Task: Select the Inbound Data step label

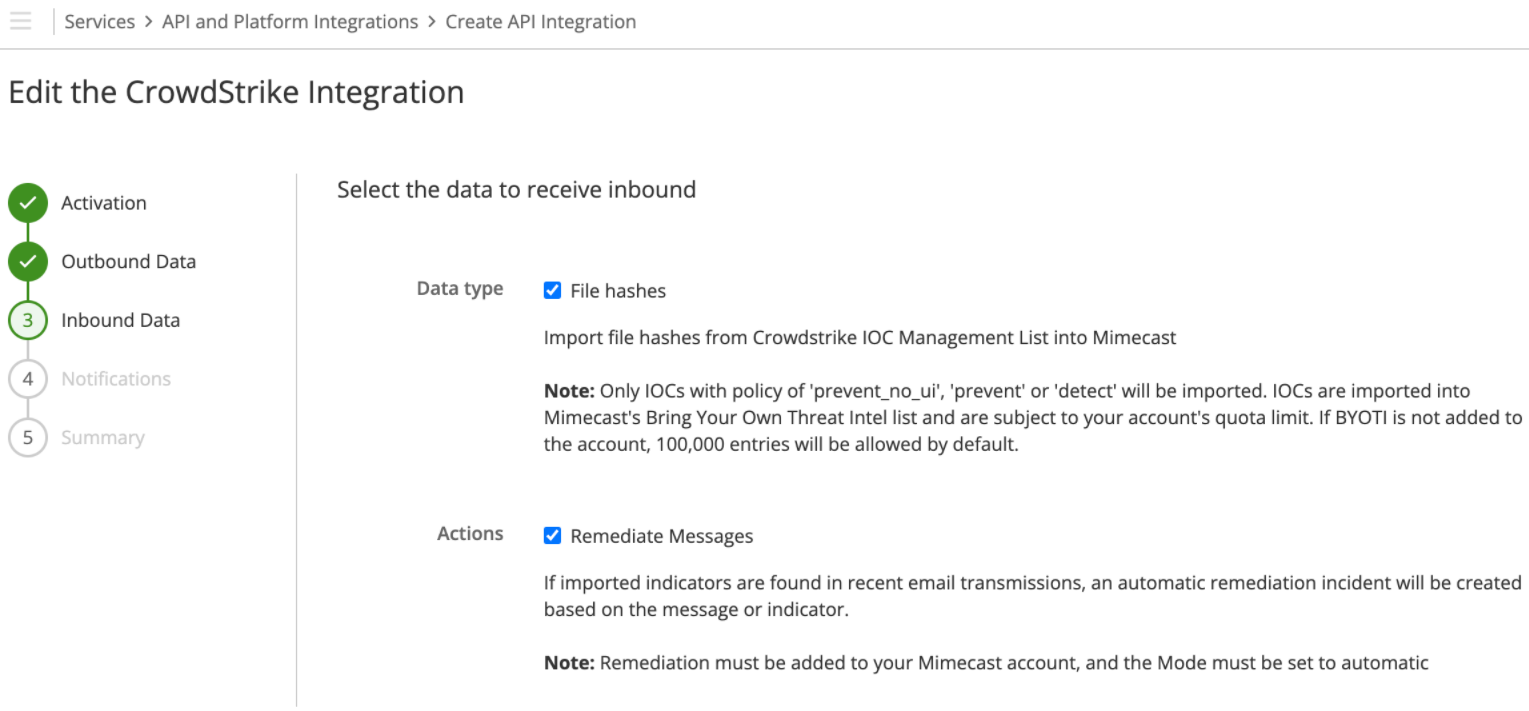Action: click(x=120, y=321)
